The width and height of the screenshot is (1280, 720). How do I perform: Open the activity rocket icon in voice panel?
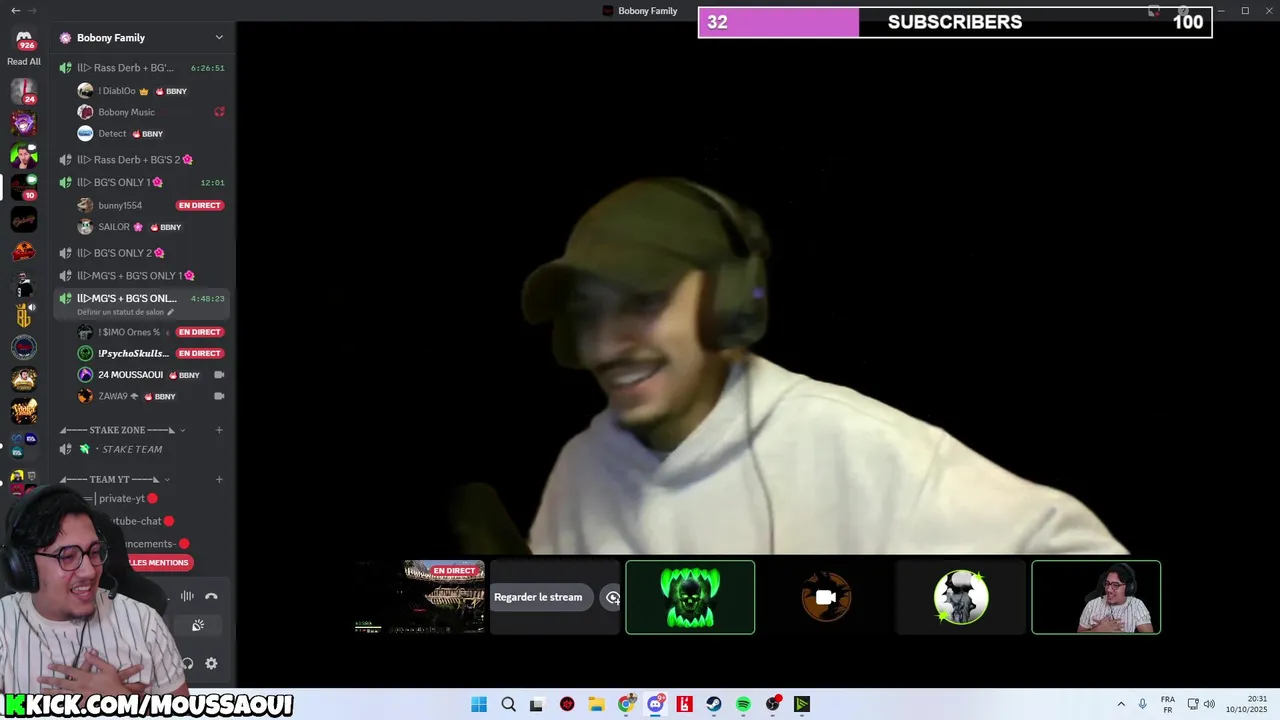[198, 626]
